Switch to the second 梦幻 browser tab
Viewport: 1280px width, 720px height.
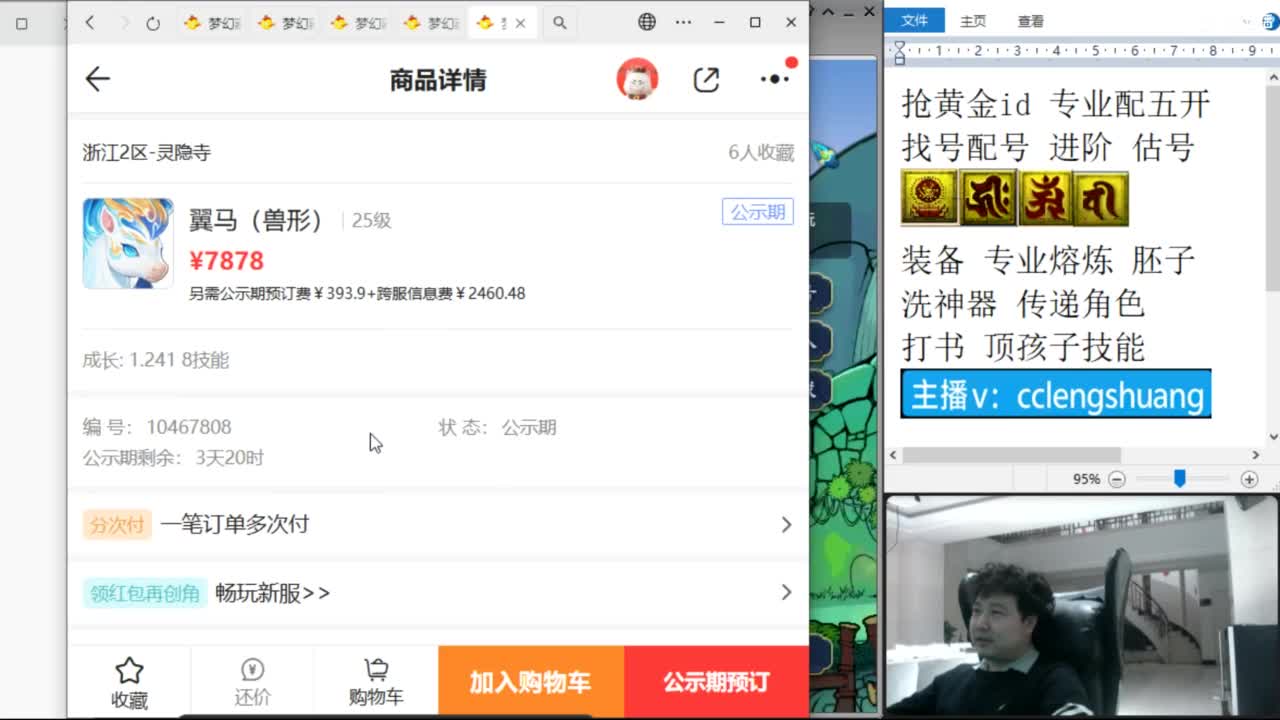[x=284, y=23]
